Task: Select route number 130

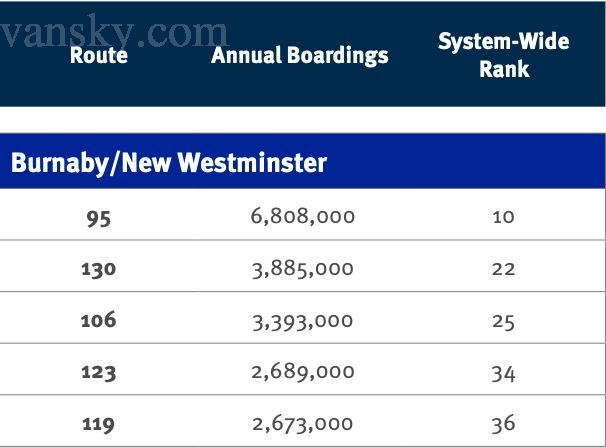Action: click(98, 268)
